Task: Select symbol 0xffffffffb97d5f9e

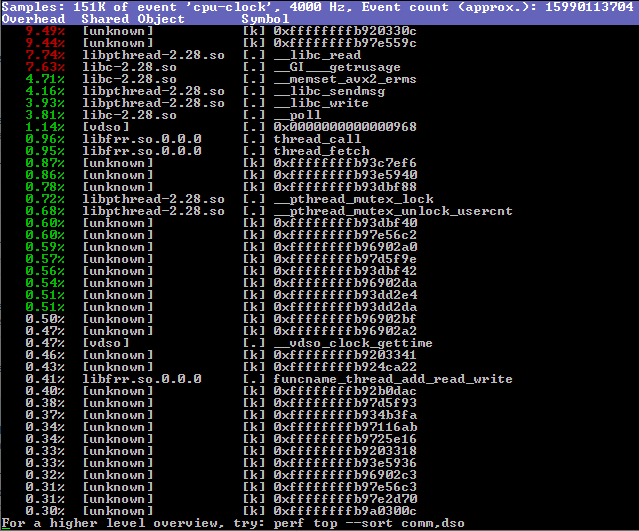Action: [x=345, y=259]
